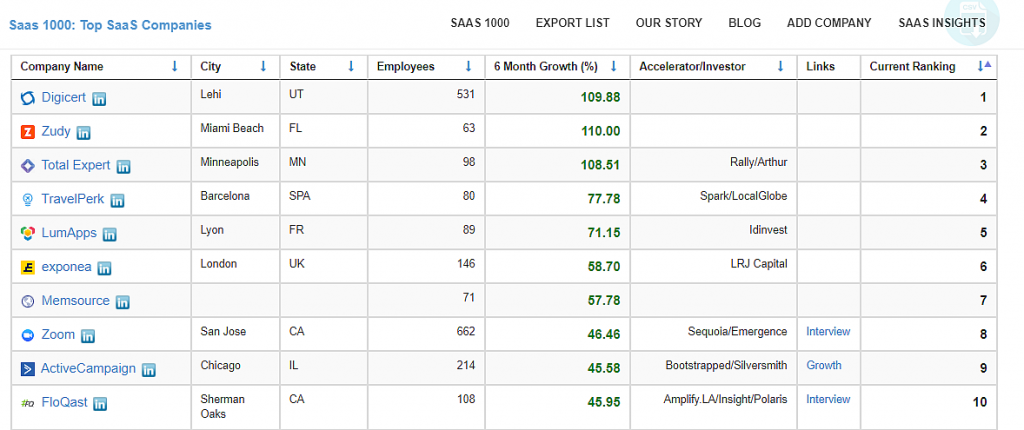Viewport: 1024px width, 430px height.
Task: Go to the SAAS INSIGHTS page
Action: 941,23
